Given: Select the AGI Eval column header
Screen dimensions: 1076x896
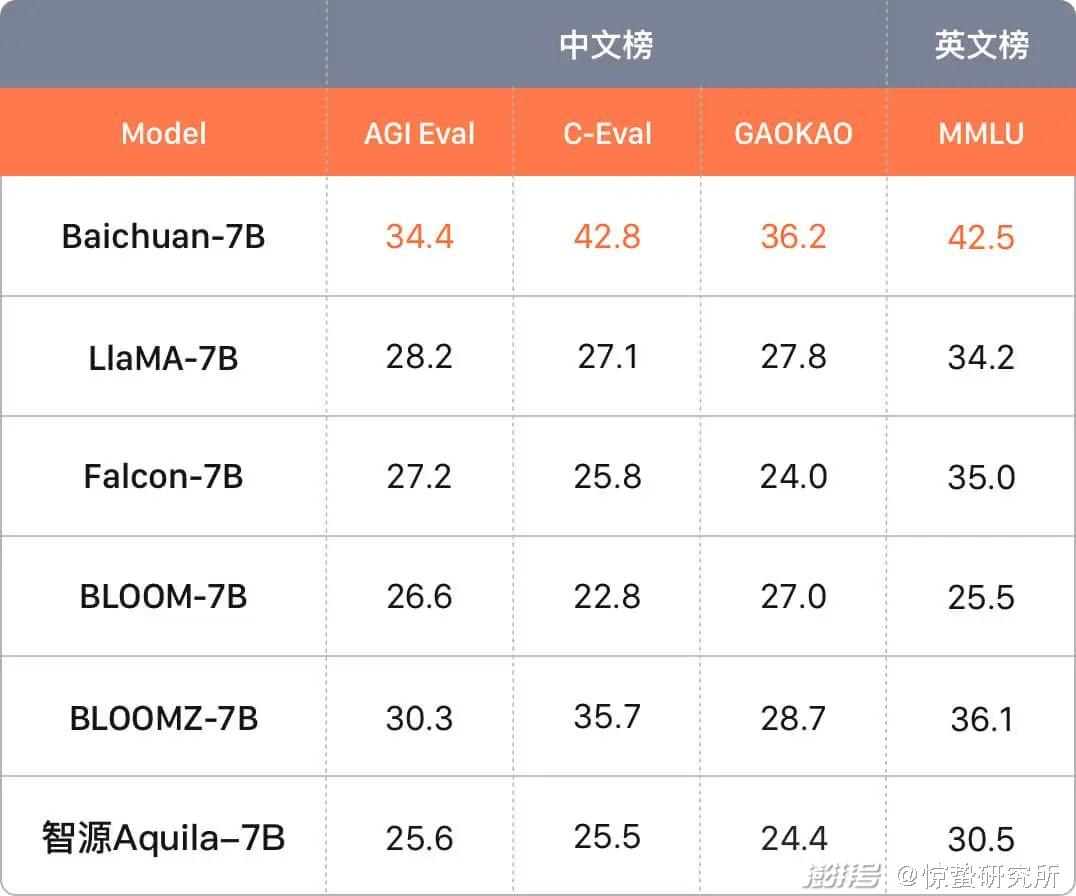Looking at the screenshot, I should pyautogui.click(x=419, y=133).
